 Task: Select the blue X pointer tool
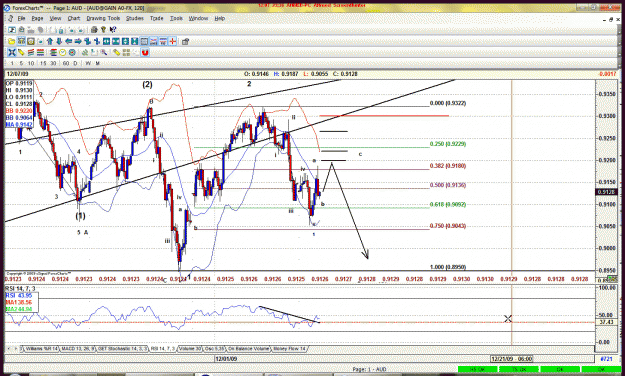[x=12, y=53]
